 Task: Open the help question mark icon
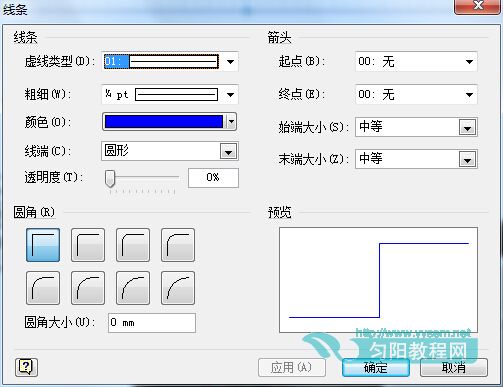click(26, 367)
